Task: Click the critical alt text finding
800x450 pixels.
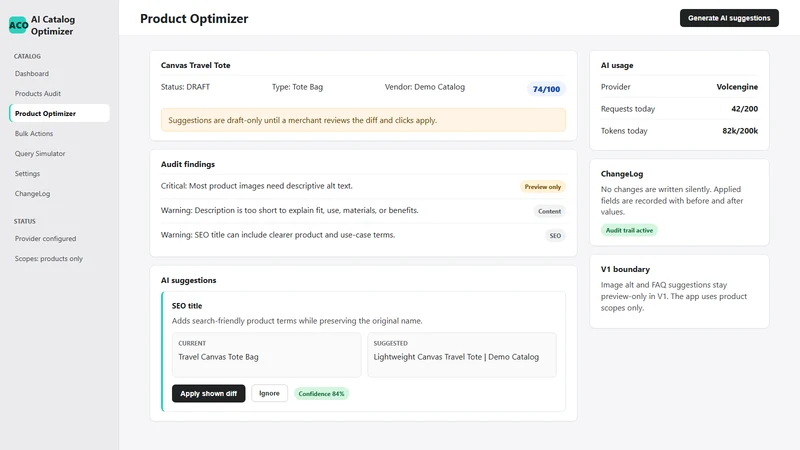Action: (x=257, y=186)
